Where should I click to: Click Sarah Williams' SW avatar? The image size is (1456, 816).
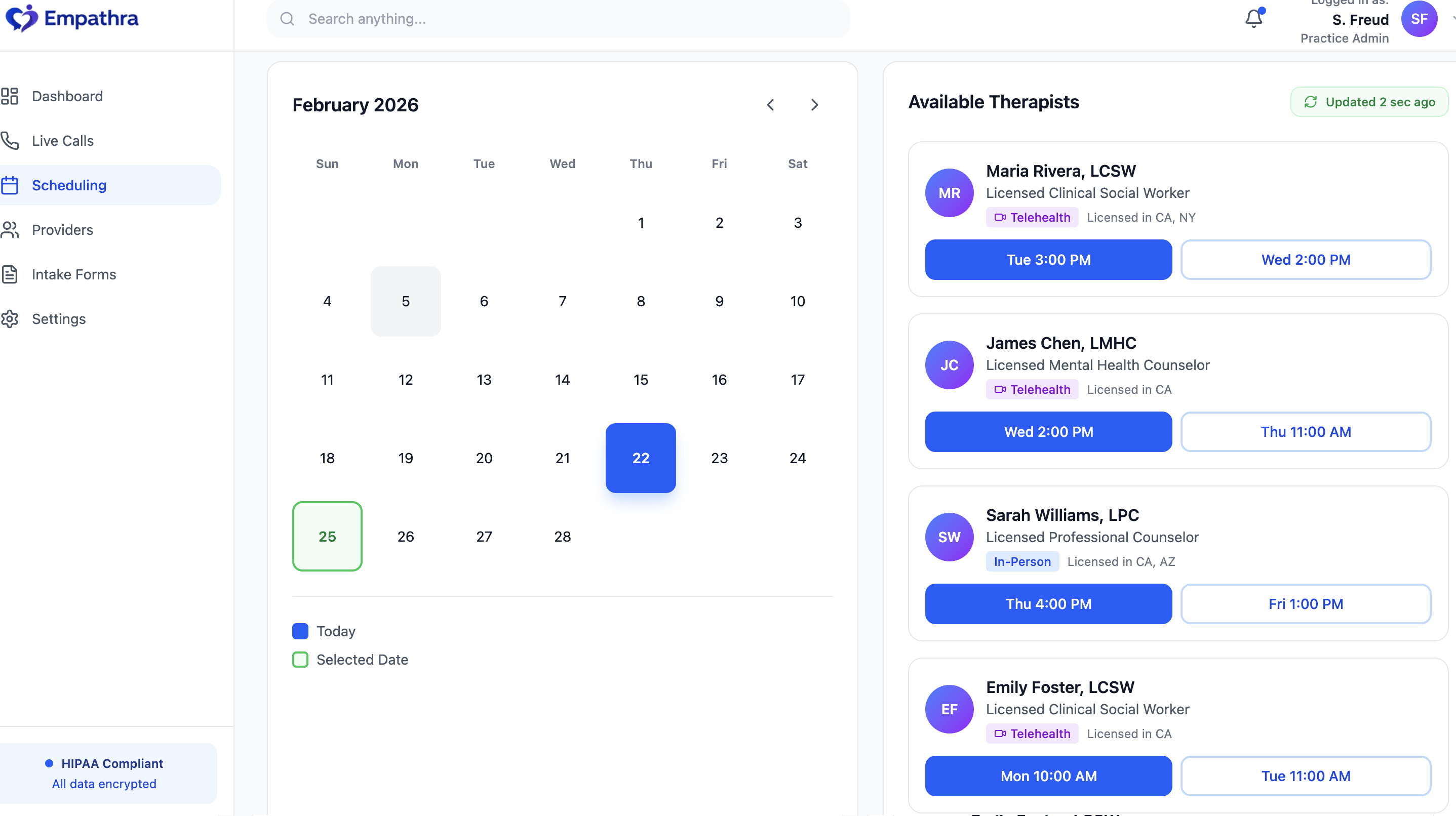pyautogui.click(x=949, y=536)
